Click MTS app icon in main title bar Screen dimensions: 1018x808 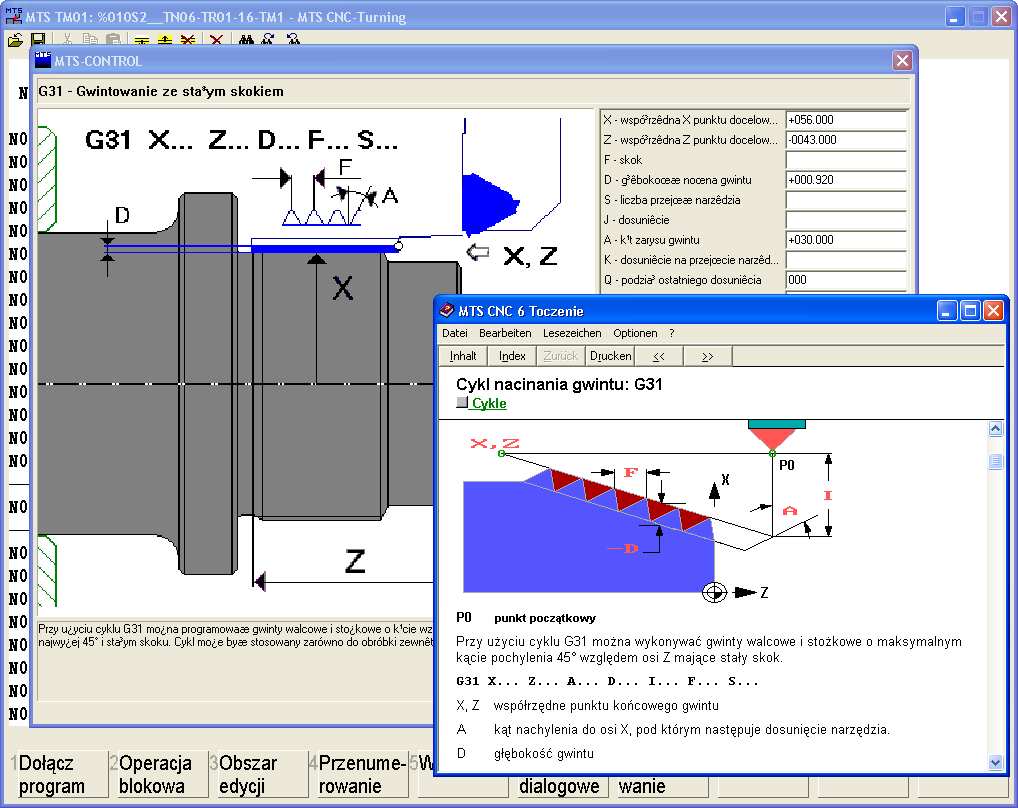tap(14, 16)
